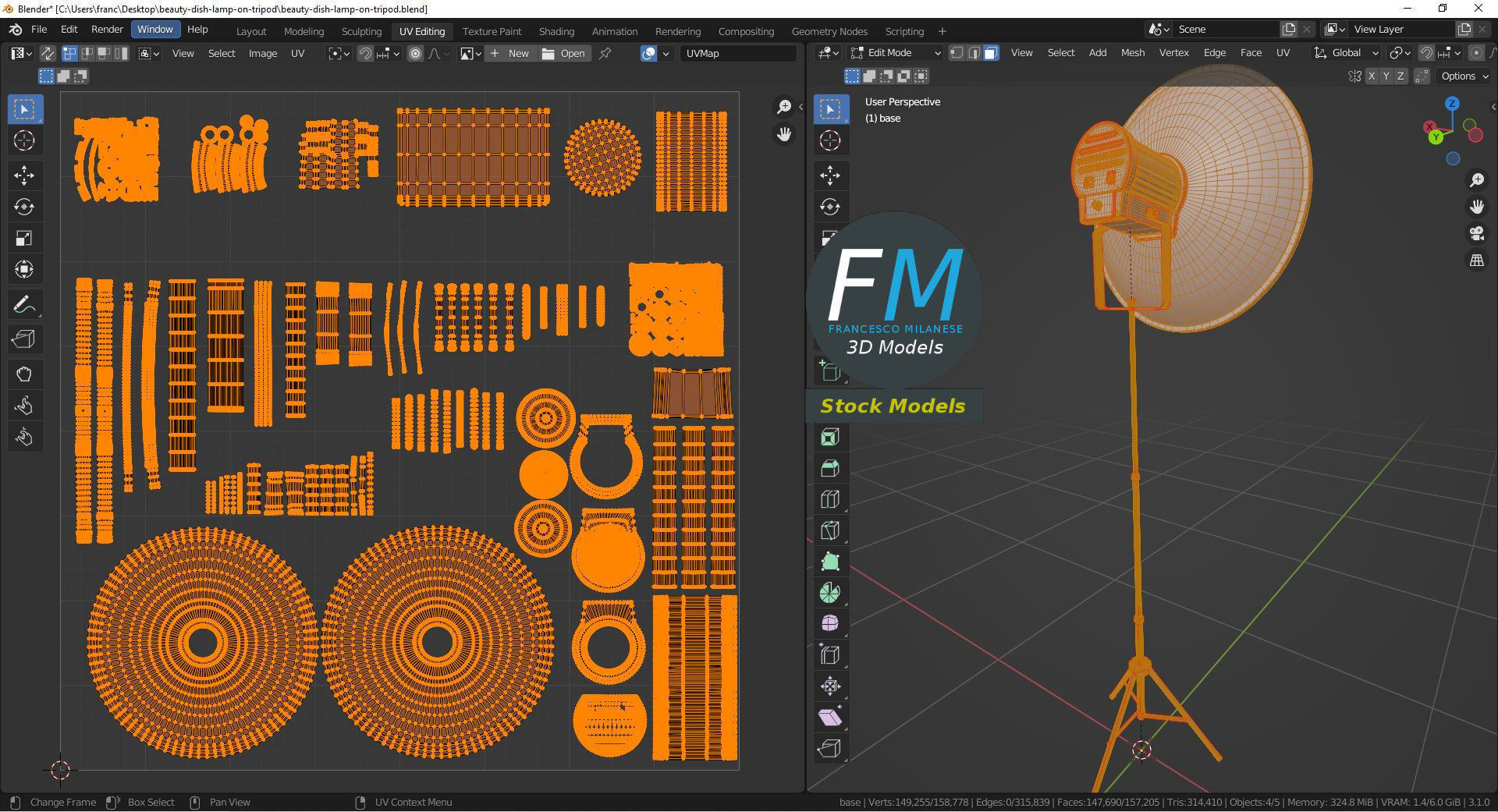Click the New image button

[510, 53]
